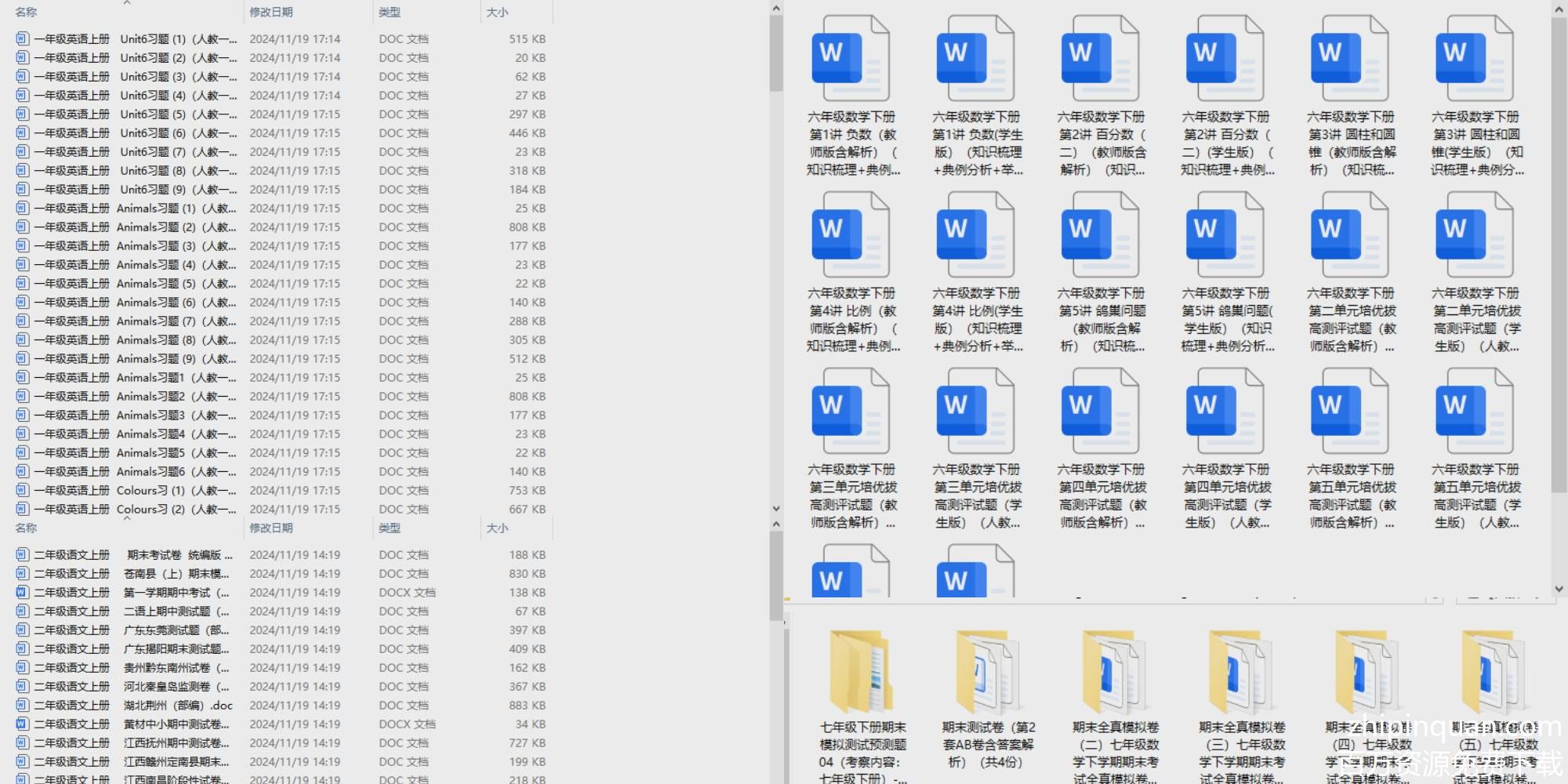Select Word document 第5讲 鸽巢问题(学生版)
The width and height of the screenshot is (1568, 784).
tap(1225, 237)
